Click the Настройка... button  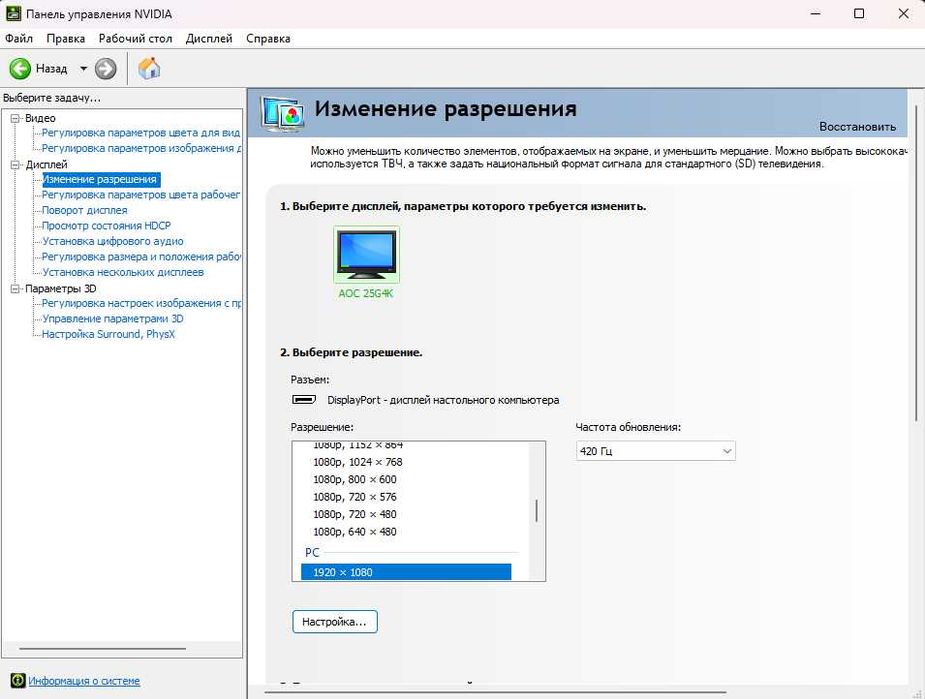[334, 622]
